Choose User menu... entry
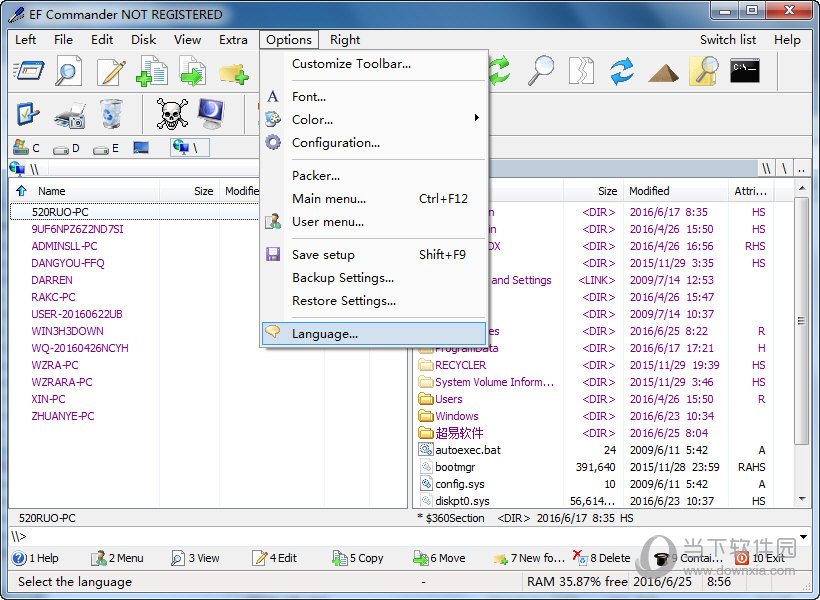The image size is (820, 600). (373, 222)
